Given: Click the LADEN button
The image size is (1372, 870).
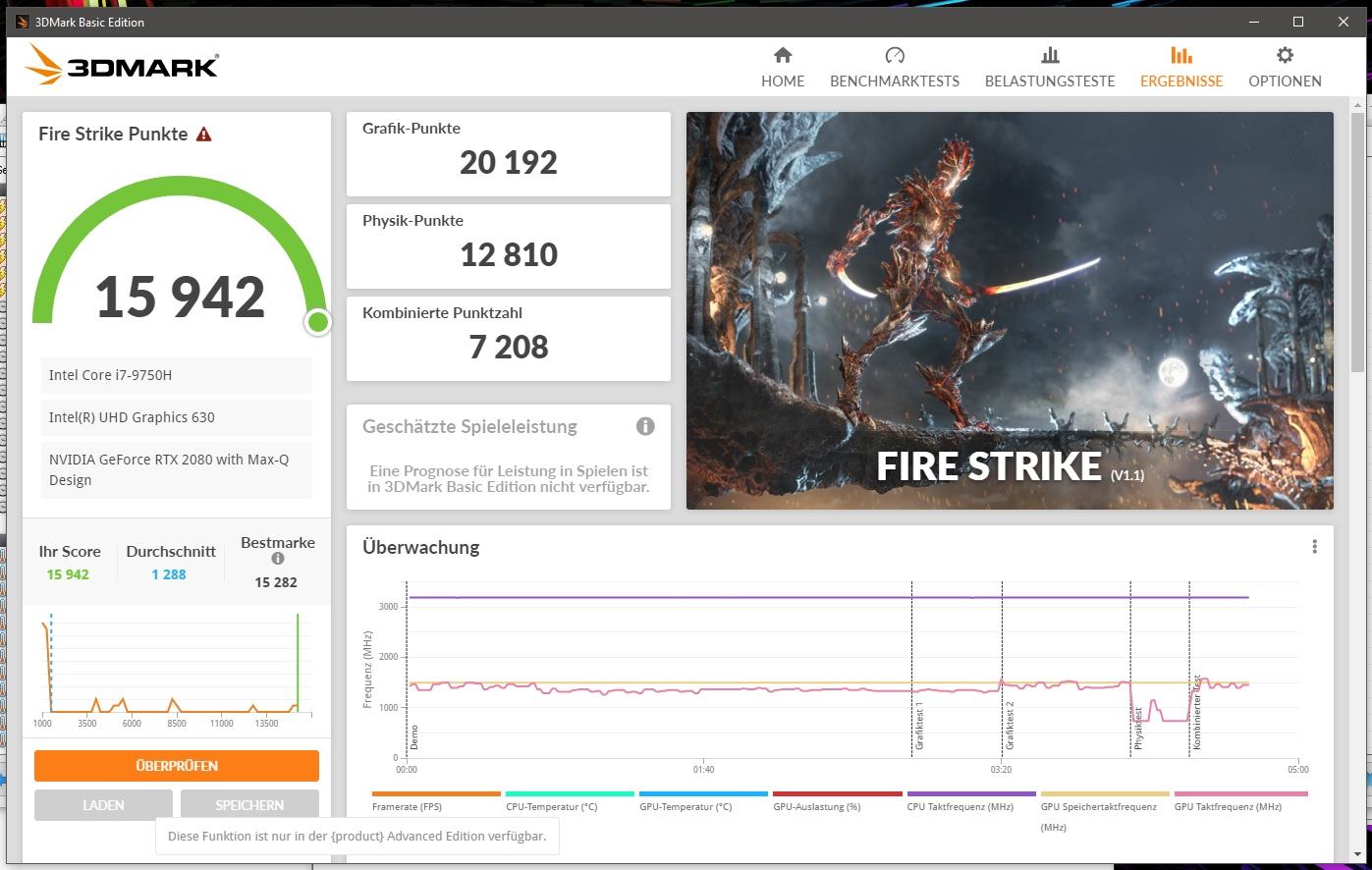Looking at the screenshot, I should tap(103, 805).
